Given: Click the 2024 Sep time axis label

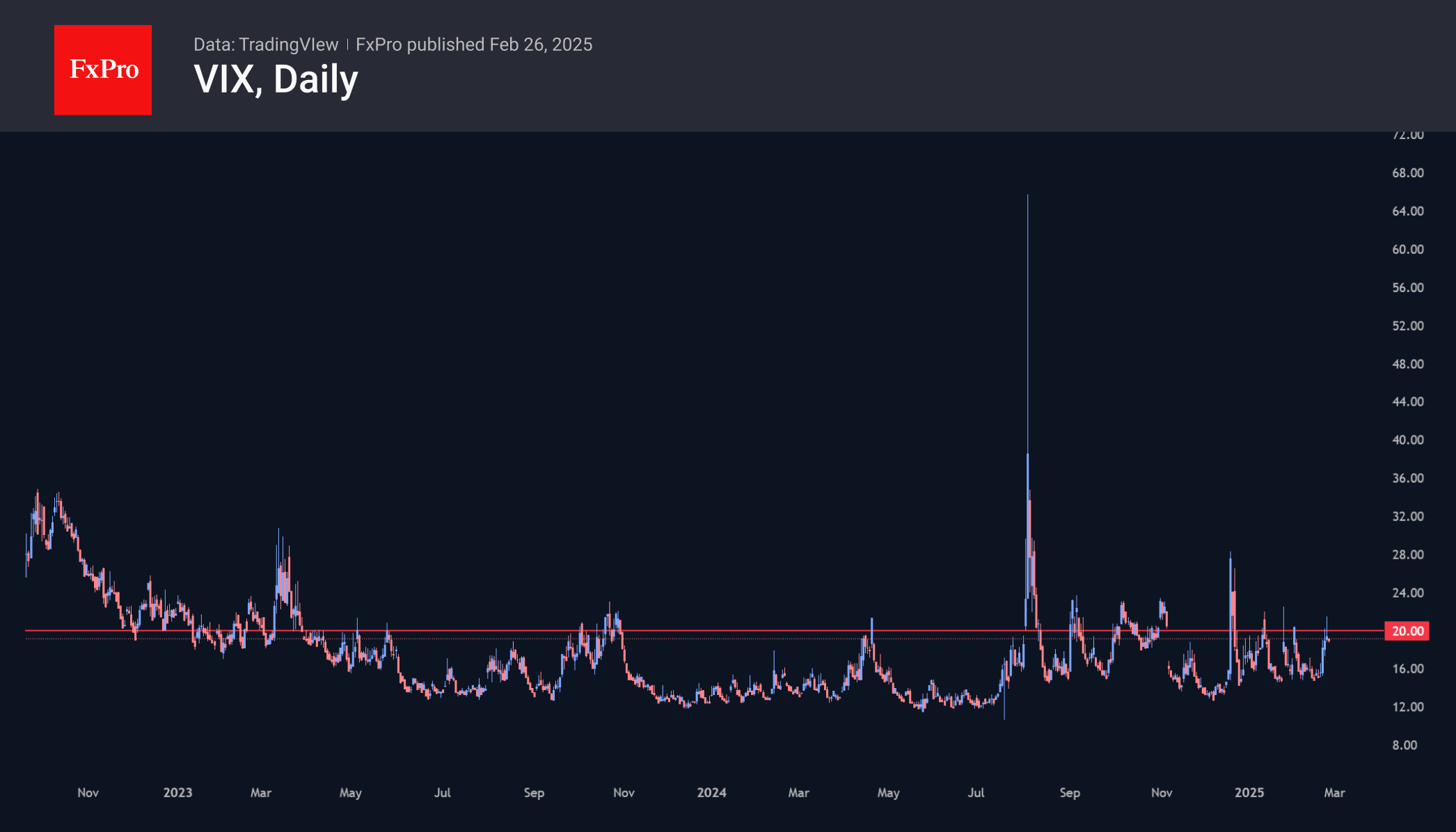Looking at the screenshot, I should click(x=1070, y=792).
